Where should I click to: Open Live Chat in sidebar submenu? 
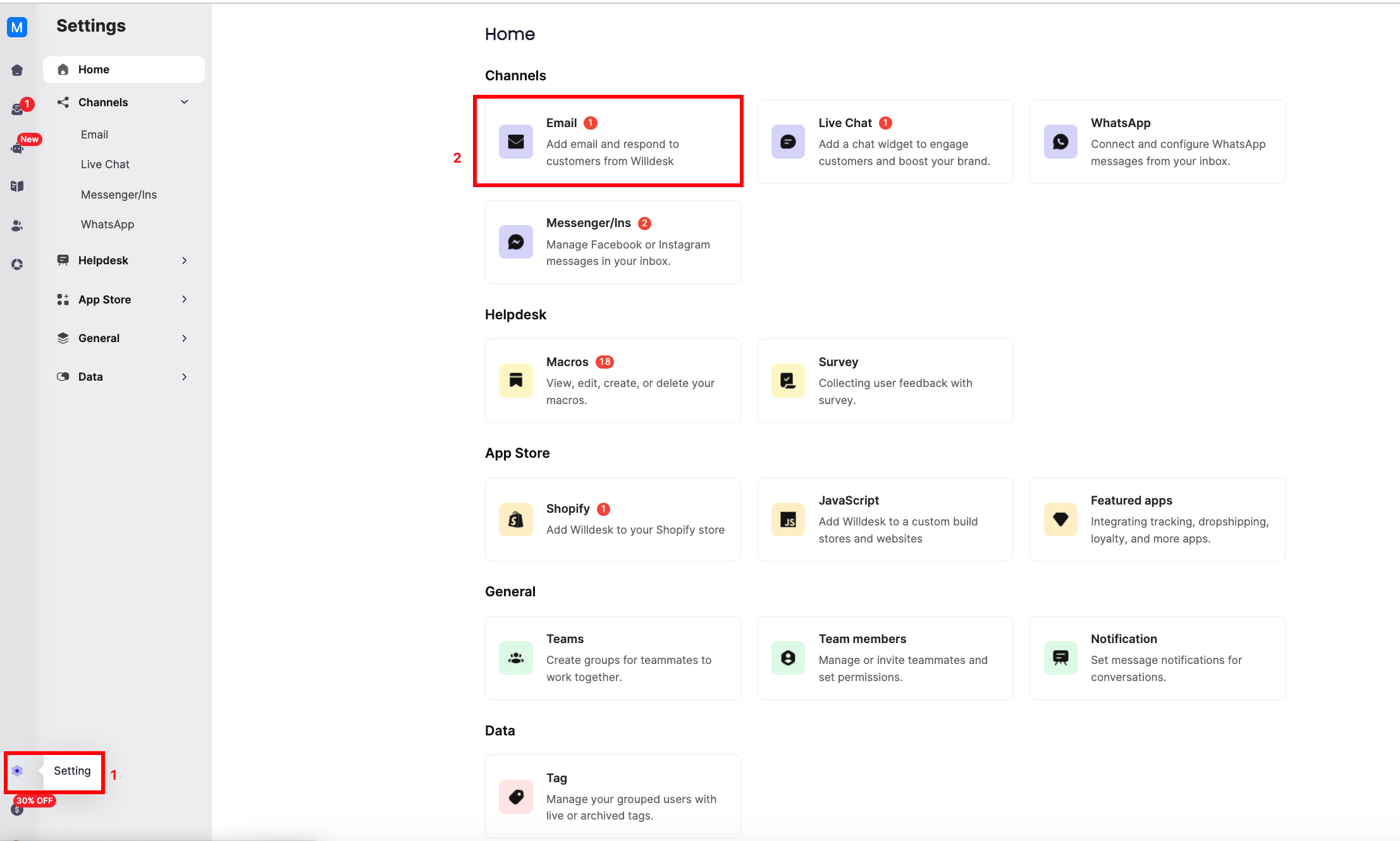point(105,164)
